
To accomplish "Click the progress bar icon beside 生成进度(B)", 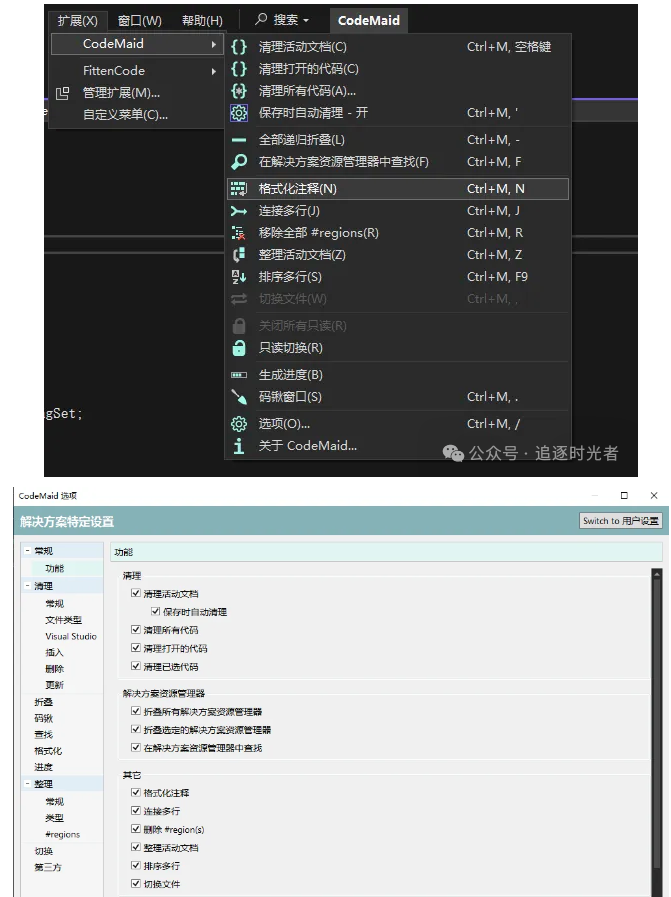I will click(x=239, y=375).
